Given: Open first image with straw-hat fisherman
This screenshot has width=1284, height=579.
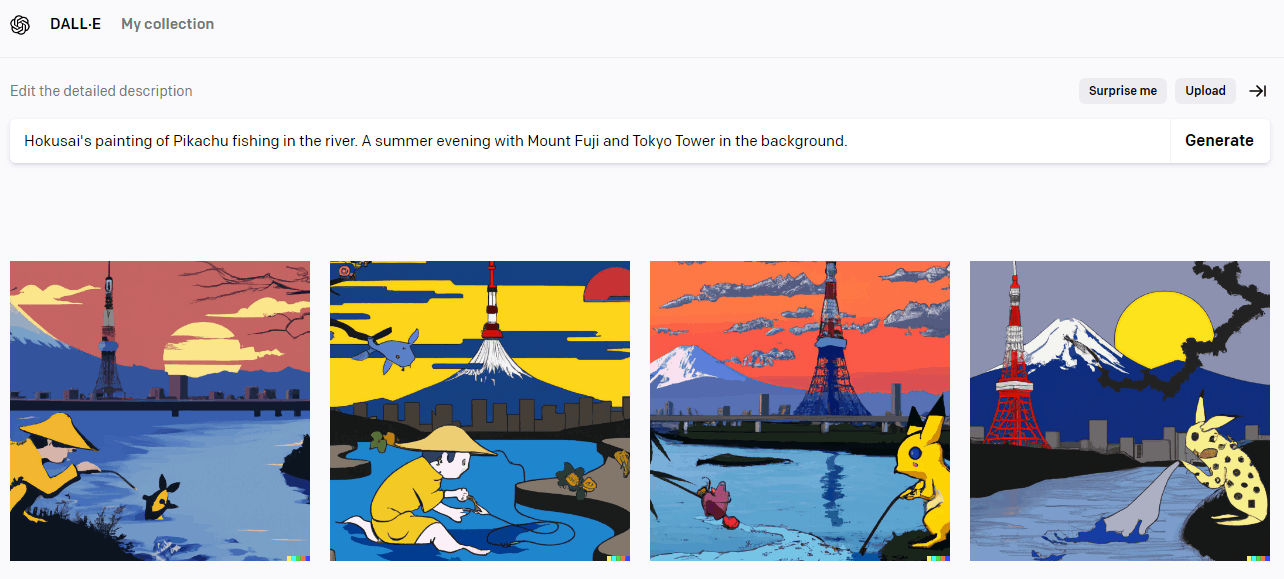Looking at the screenshot, I should pos(160,411).
